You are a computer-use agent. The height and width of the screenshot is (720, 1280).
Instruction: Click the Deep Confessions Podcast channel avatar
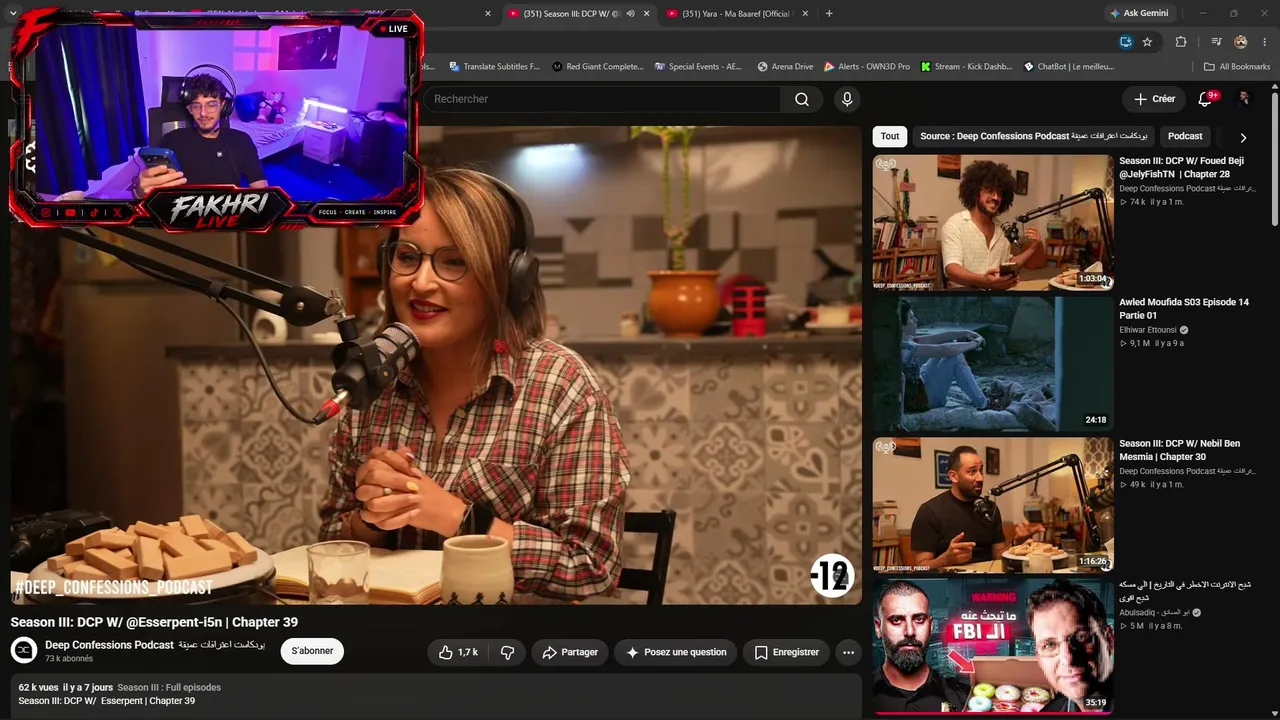pos(24,651)
